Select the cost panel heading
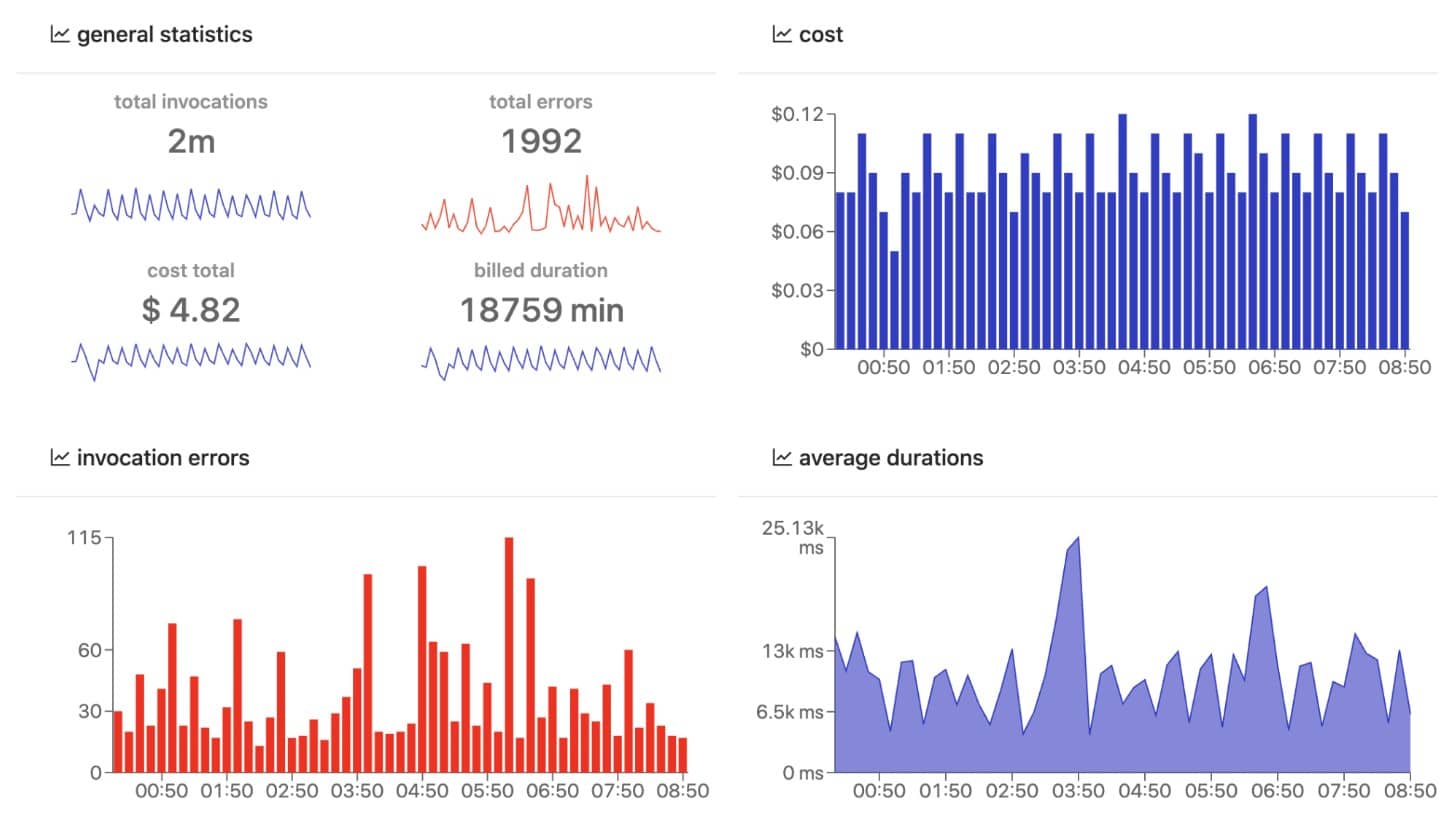The height and width of the screenshot is (832, 1447). [821, 35]
